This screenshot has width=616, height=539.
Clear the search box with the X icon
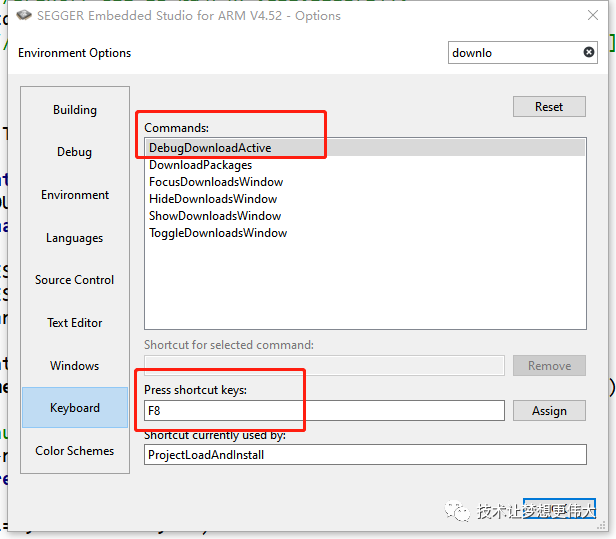588,52
